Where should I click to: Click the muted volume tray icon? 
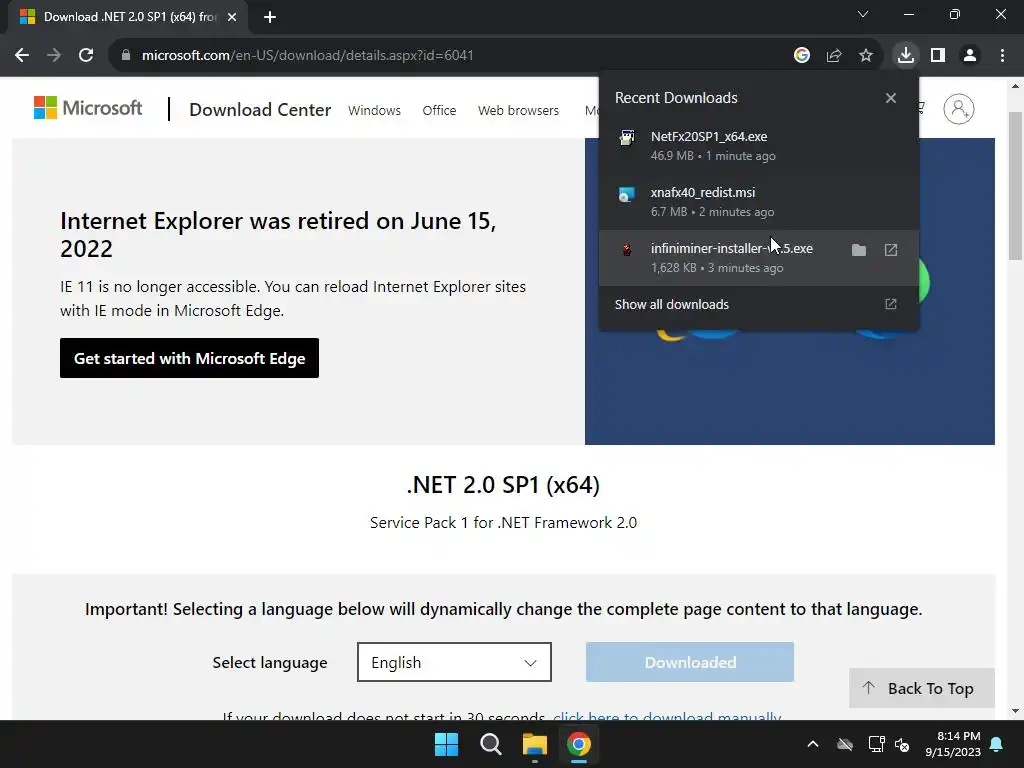[x=902, y=744]
